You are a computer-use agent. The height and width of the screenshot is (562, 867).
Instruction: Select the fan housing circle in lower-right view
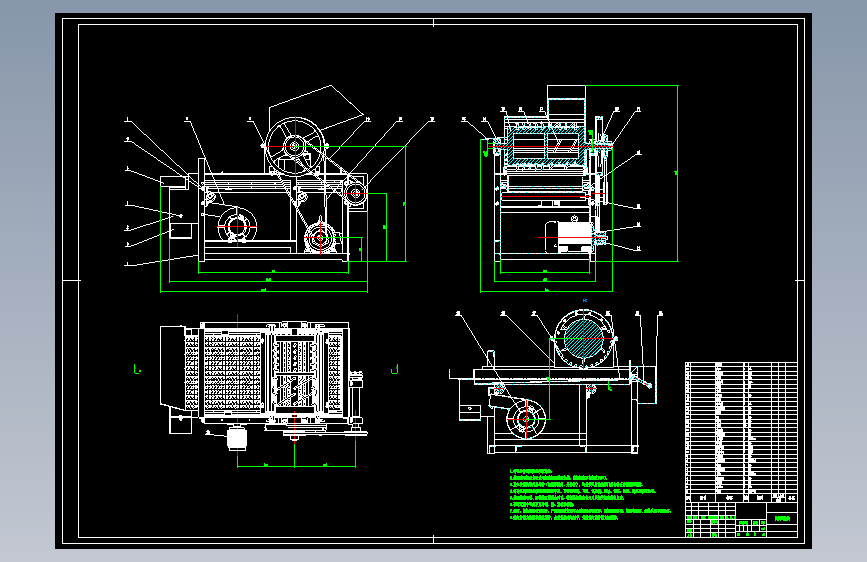tap(526, 419)
